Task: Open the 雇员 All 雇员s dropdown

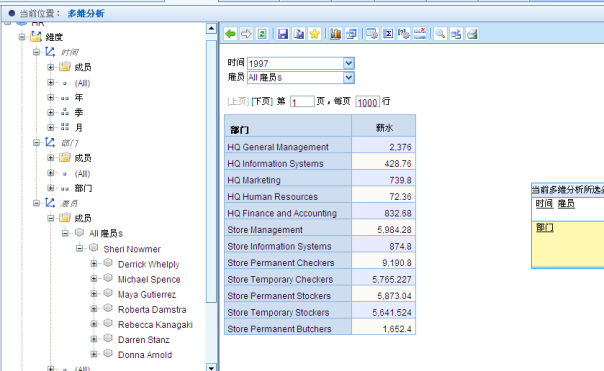Action: tap(349, 77)
